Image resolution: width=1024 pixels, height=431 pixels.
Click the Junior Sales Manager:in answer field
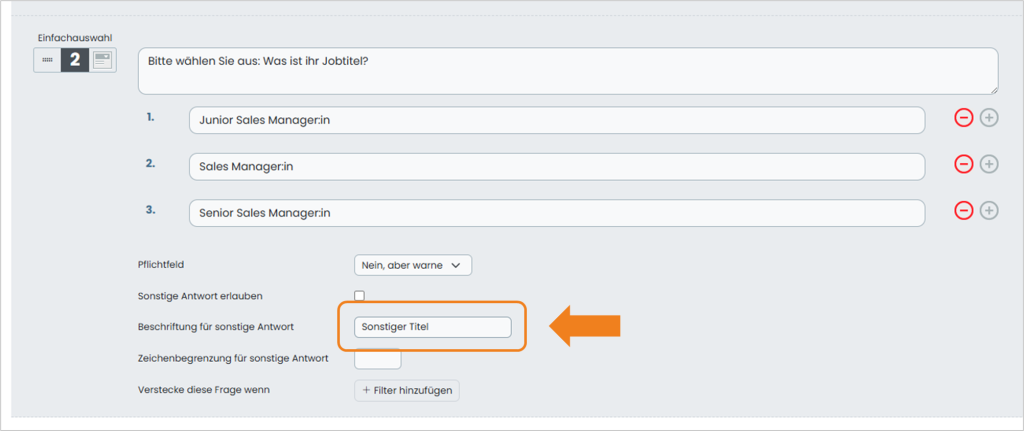click(557, 120)
